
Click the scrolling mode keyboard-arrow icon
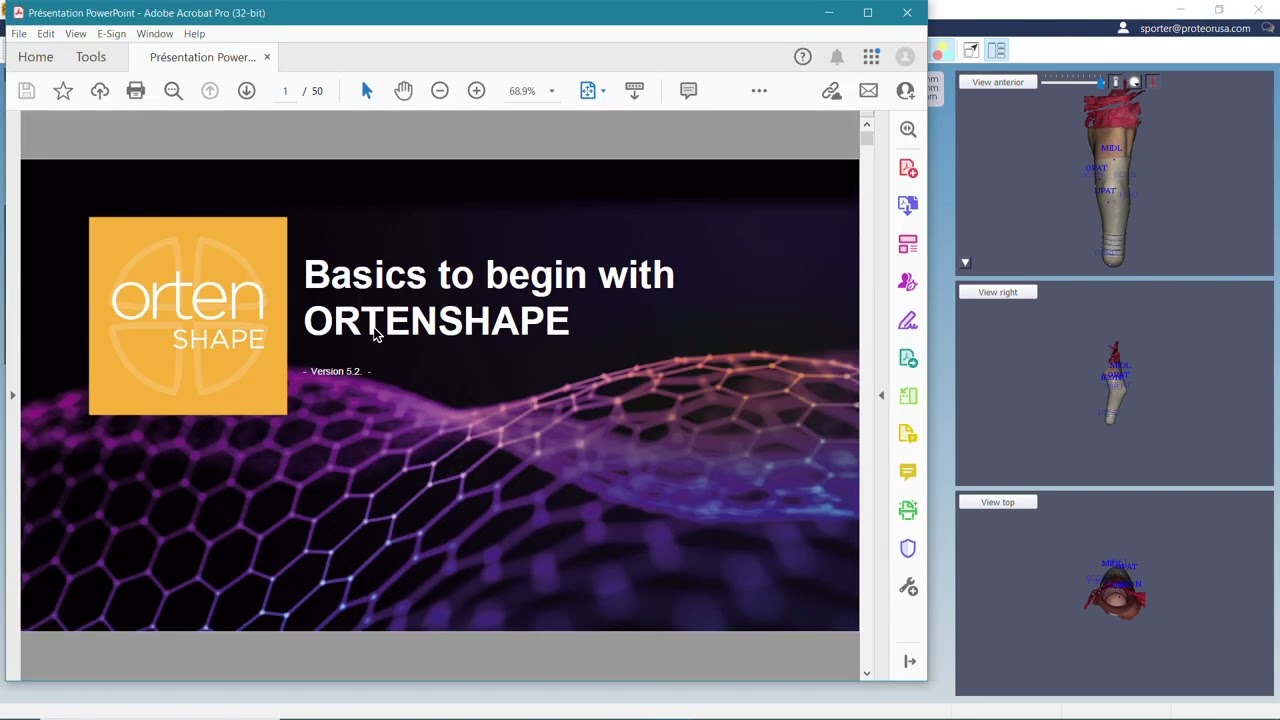click(634, 91)
